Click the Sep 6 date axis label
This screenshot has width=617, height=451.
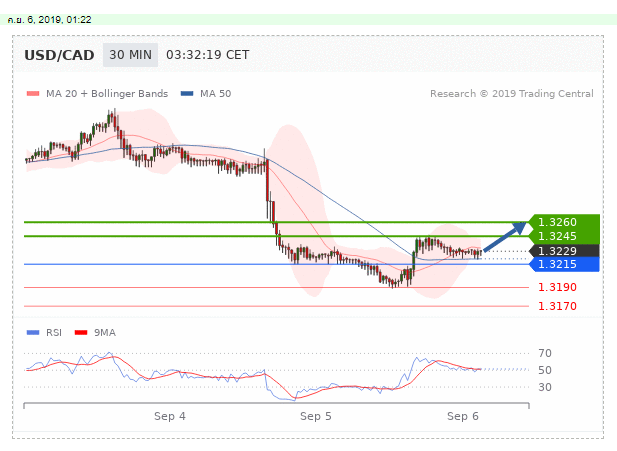pos(463,416)
